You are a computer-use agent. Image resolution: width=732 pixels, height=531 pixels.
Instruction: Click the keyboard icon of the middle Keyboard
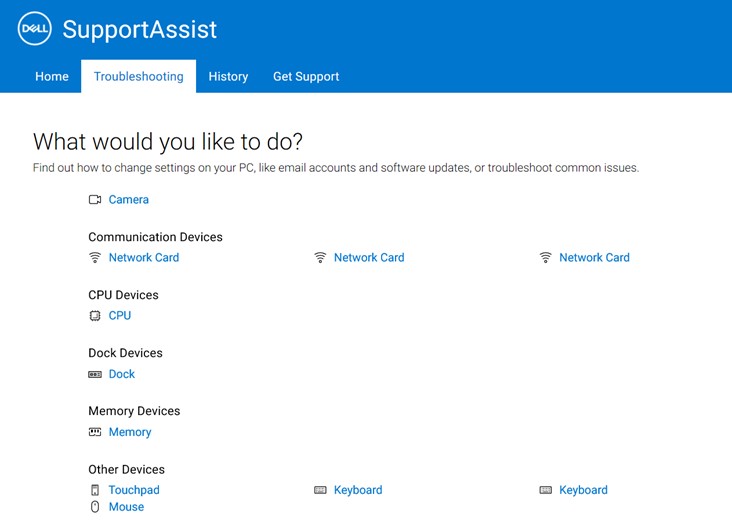(x=320, y=490)
